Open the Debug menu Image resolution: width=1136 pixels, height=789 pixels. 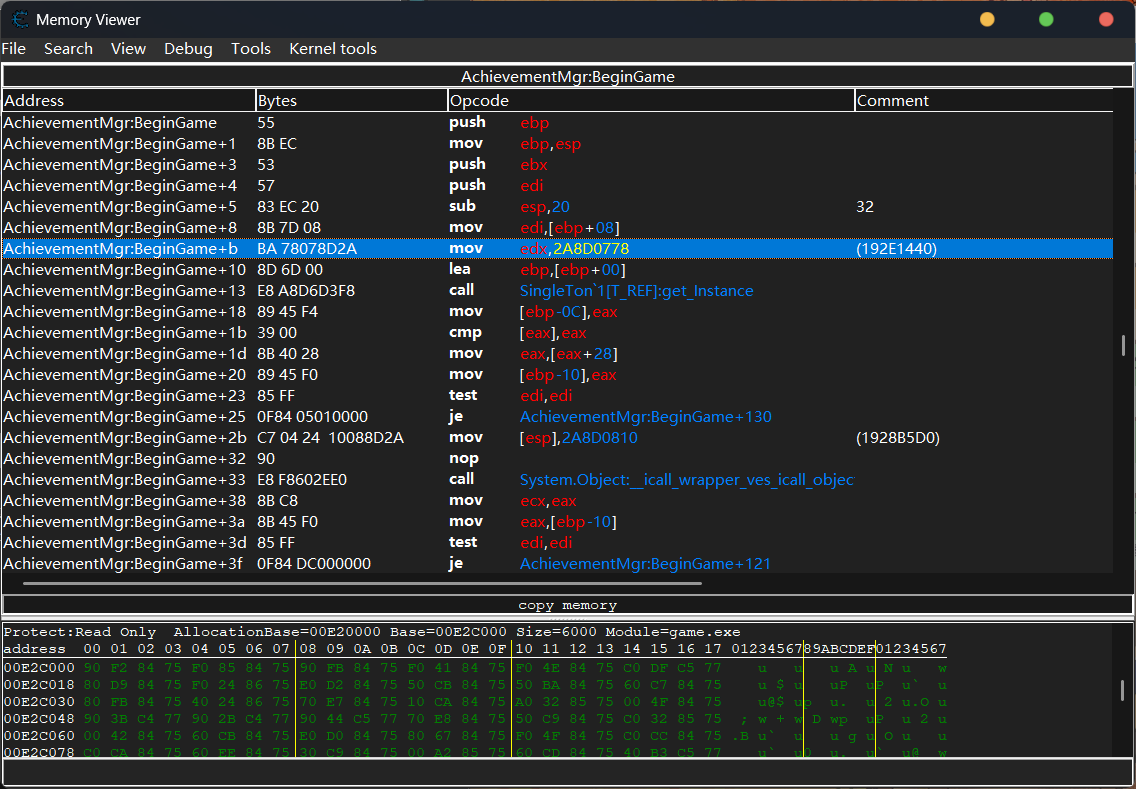[x=188, y=49]
